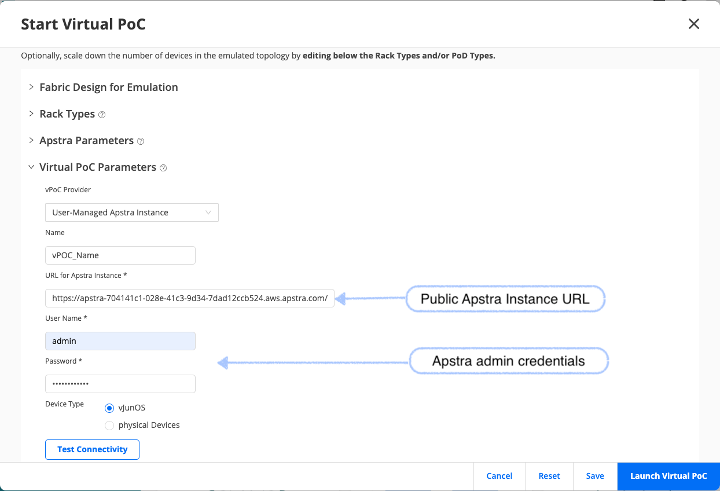The height and width of the screenshot is (492, 720).
Task: Open the vPoC Provider dropdown
Action: tap(131, 212)
